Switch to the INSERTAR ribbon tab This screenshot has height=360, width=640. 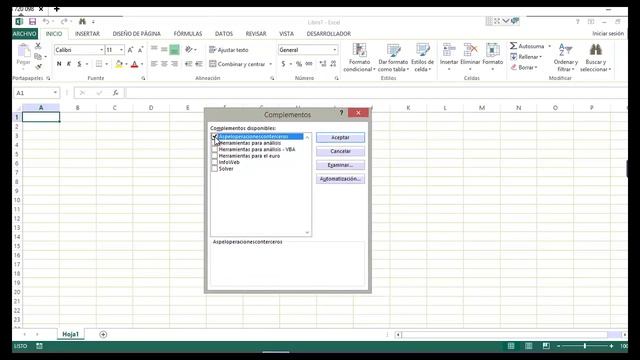pyautogui.click(x=87, y=34)
